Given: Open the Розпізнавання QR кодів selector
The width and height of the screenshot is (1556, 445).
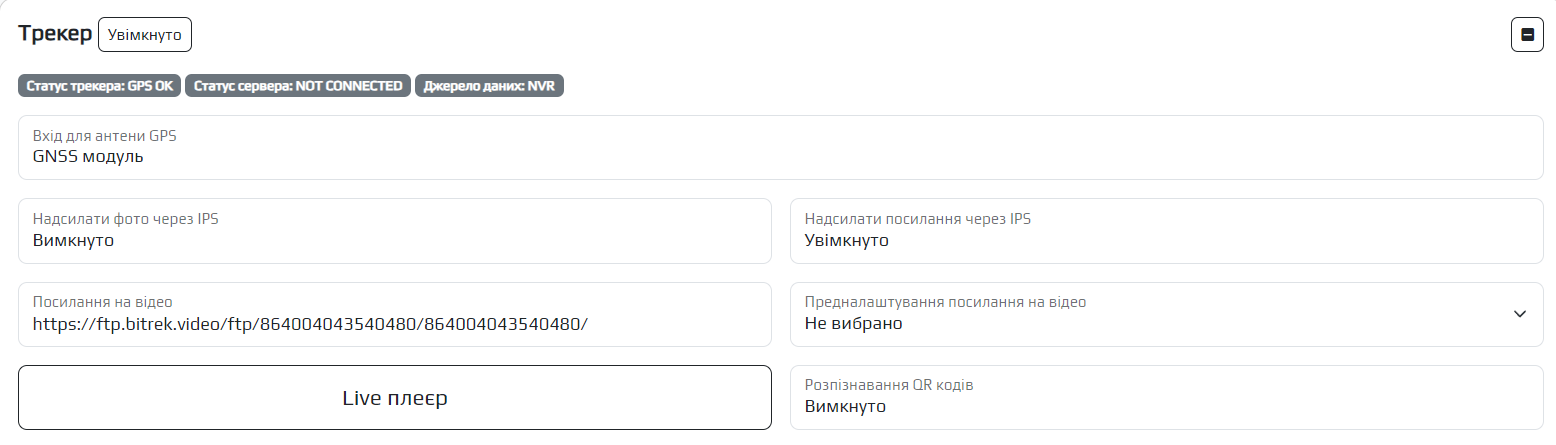Looking at the screenshot, I should [x=1166, y=397].
